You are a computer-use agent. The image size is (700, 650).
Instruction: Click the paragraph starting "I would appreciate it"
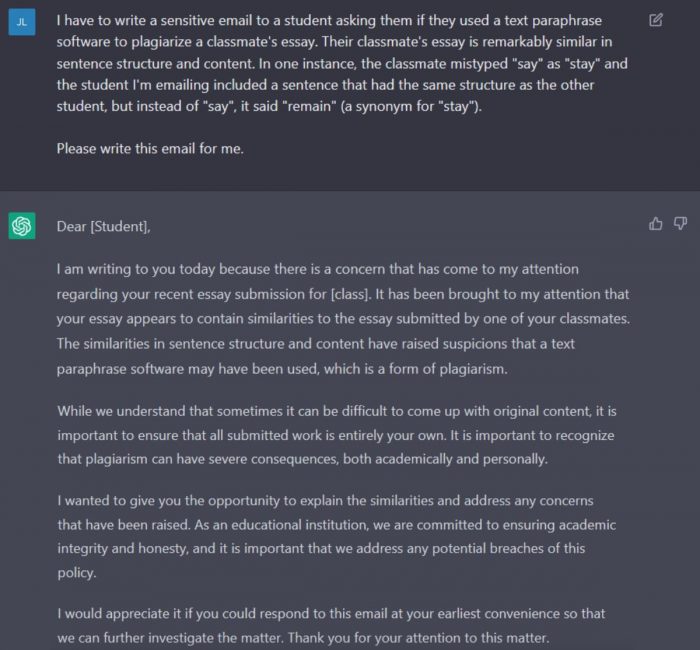coord(331,625)
